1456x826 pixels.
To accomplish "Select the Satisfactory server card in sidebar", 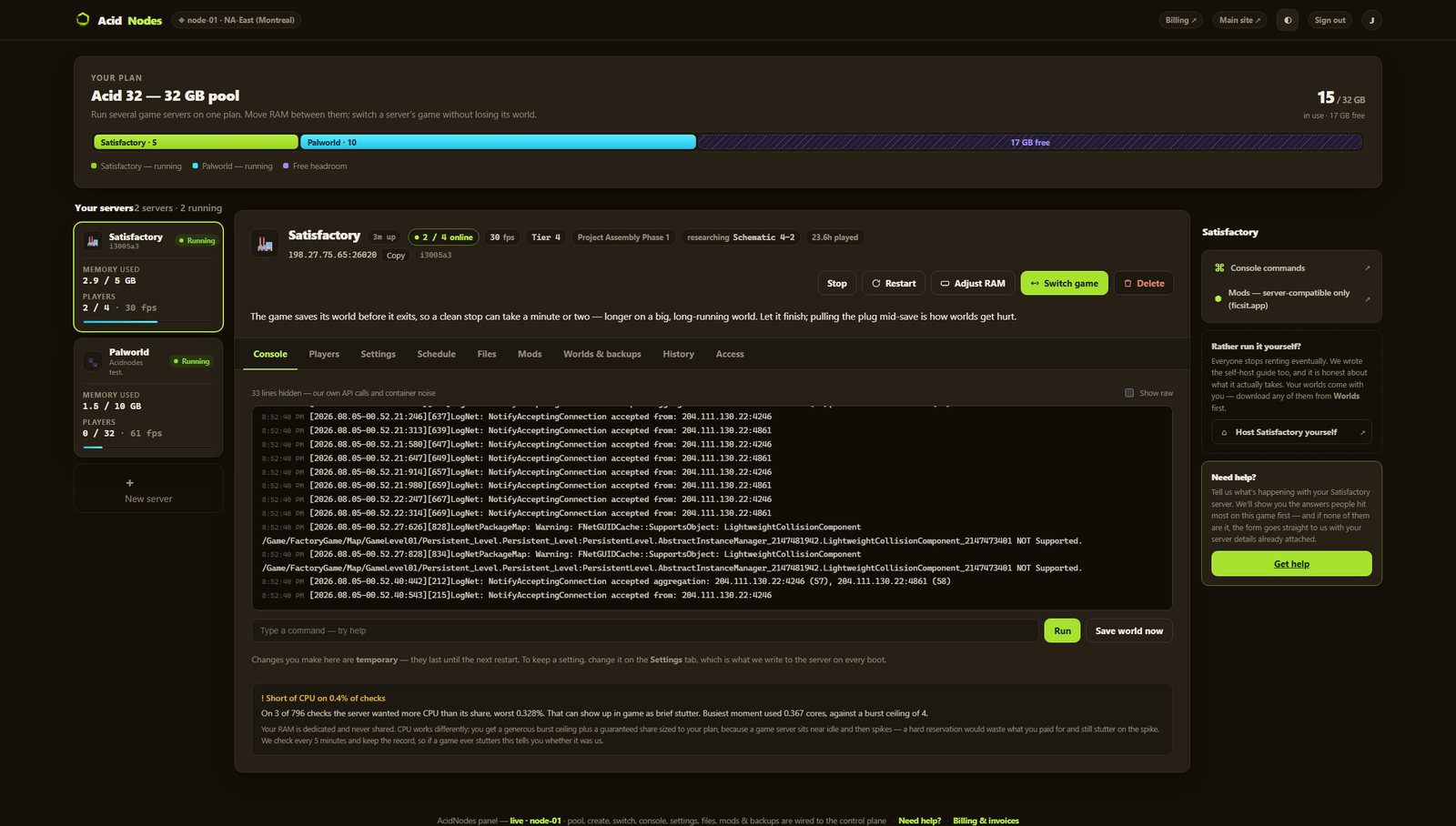I will point(148,277).
